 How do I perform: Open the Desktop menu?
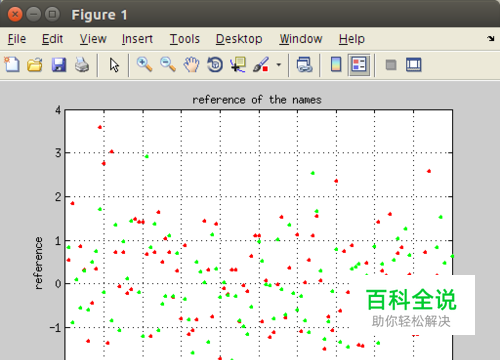239,39
